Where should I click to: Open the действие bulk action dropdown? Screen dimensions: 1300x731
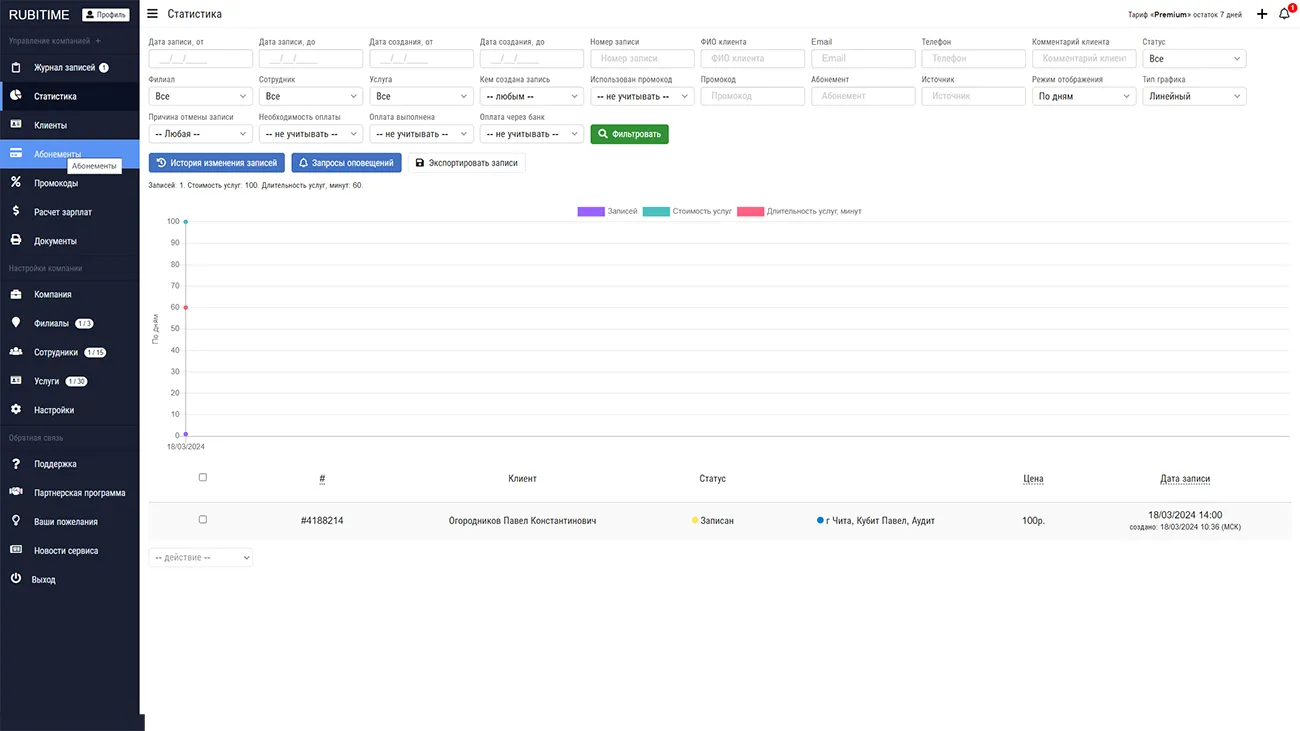[200, 557]
